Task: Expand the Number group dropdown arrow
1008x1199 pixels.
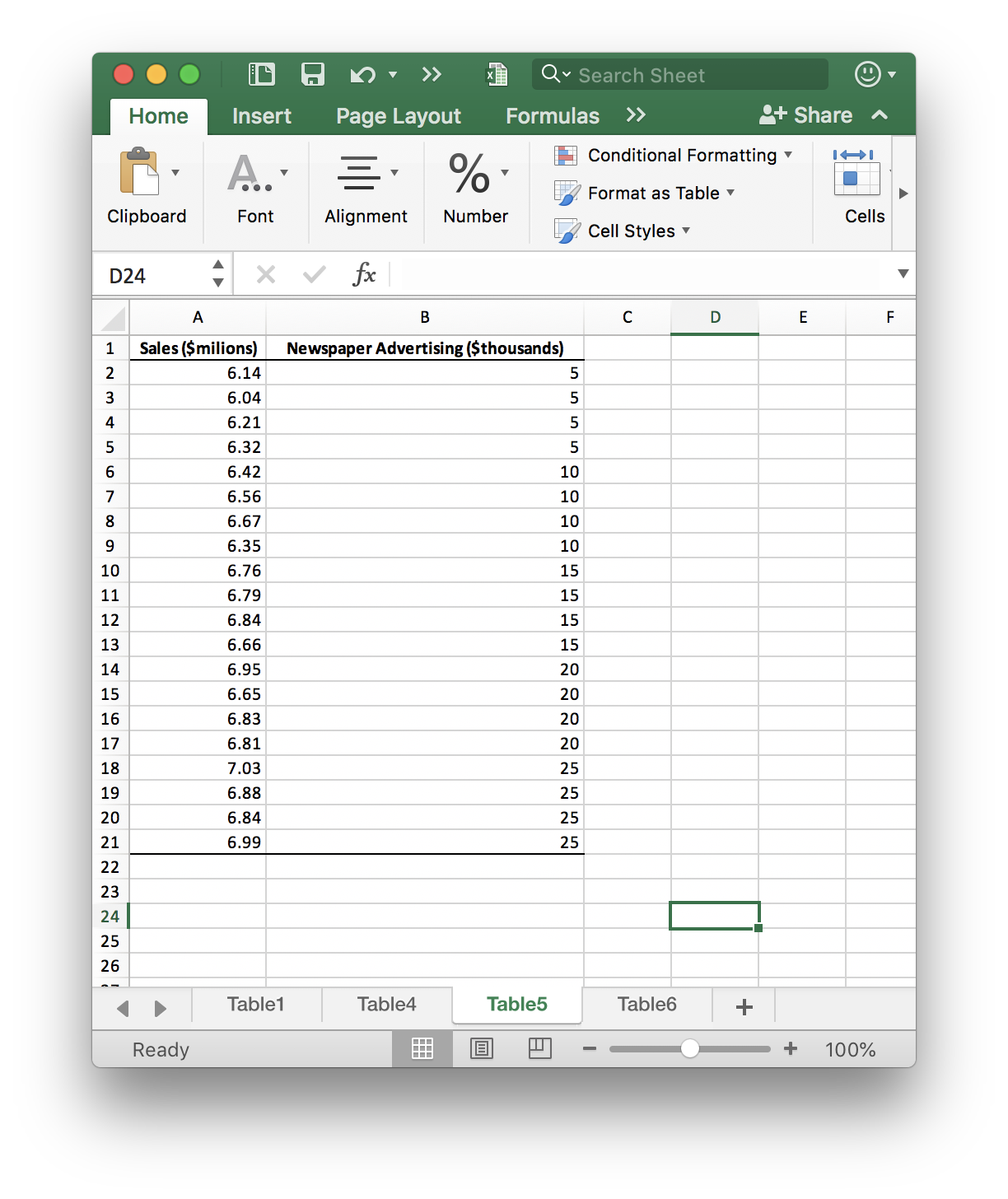Action: [x=505, y=172]
